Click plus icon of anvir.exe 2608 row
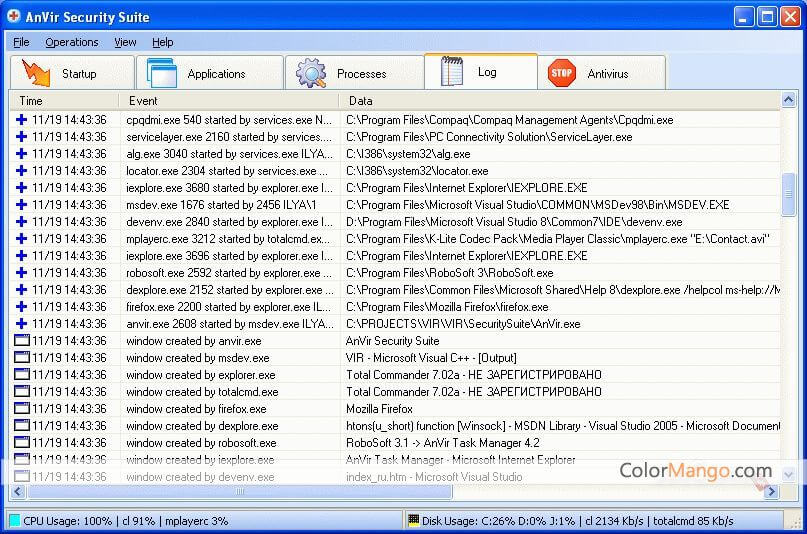The height and width of the screenshot is (534, 807). (21, 323)
